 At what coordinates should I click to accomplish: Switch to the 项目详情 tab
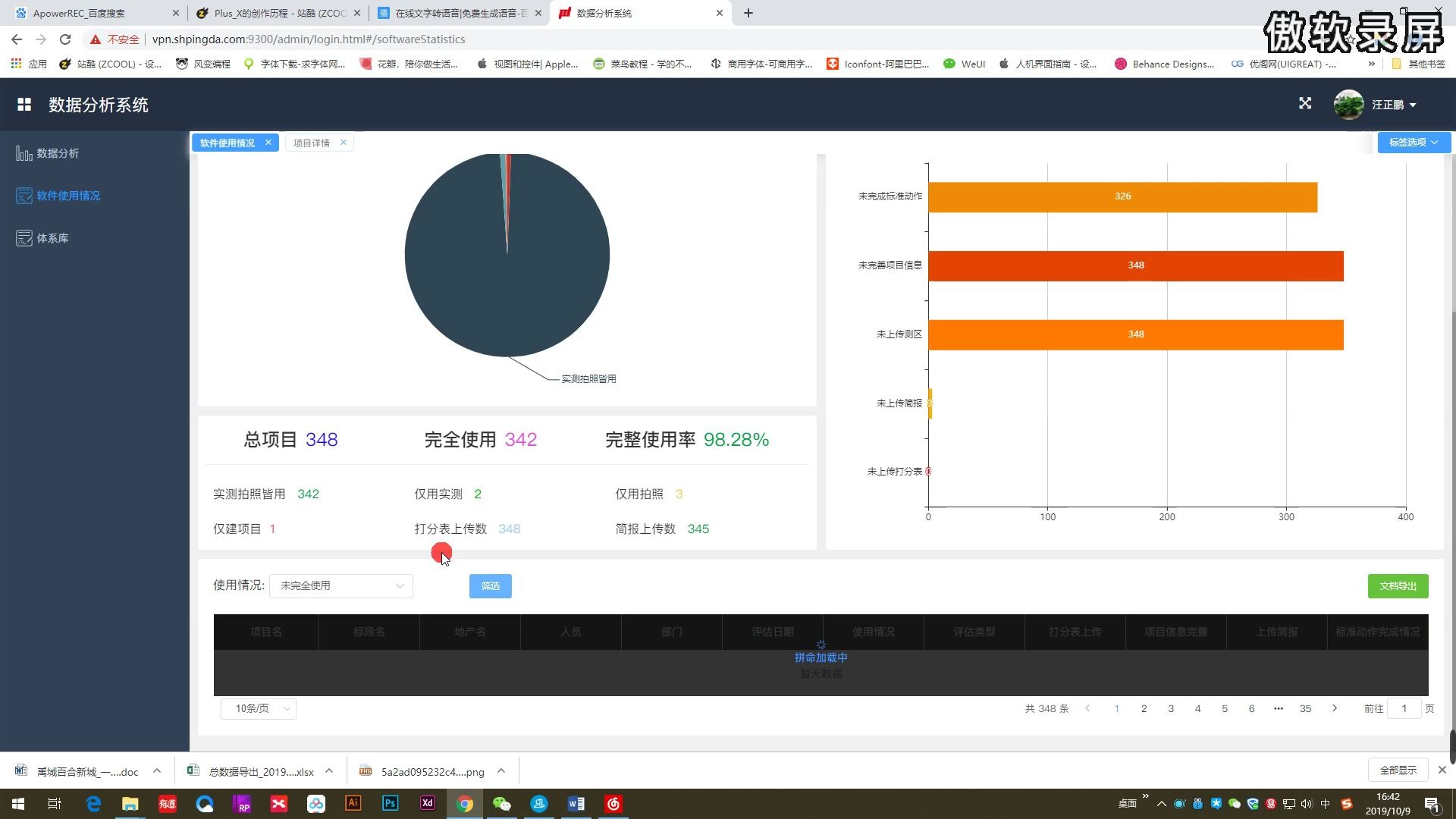311,143
